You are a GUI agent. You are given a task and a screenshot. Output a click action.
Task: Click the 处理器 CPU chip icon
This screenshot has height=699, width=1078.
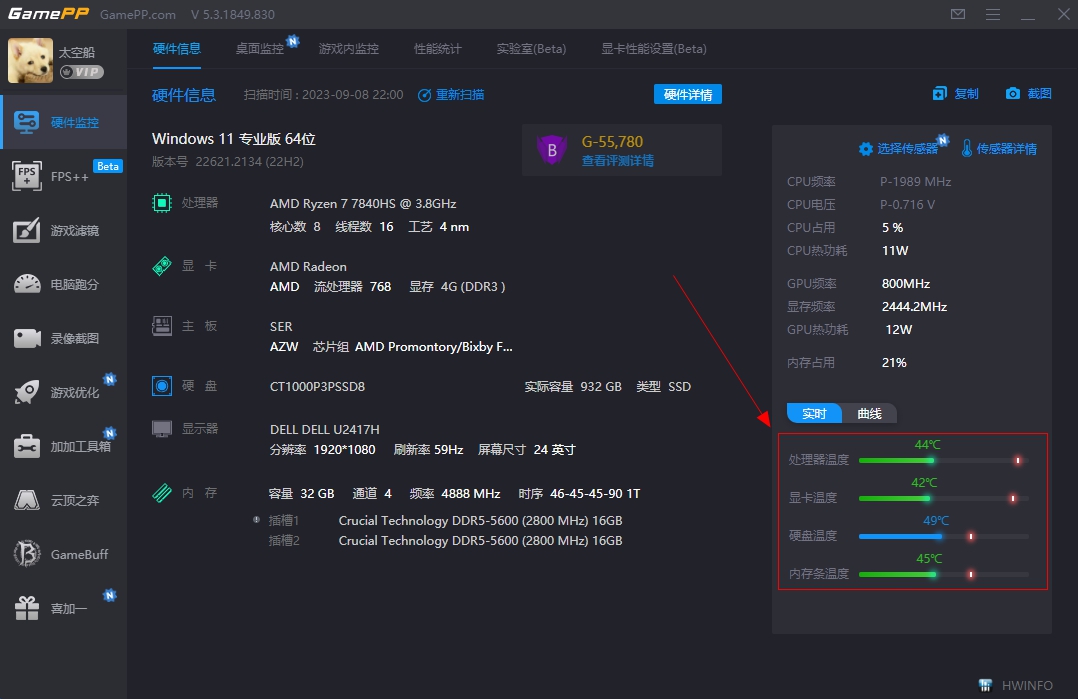162,203
